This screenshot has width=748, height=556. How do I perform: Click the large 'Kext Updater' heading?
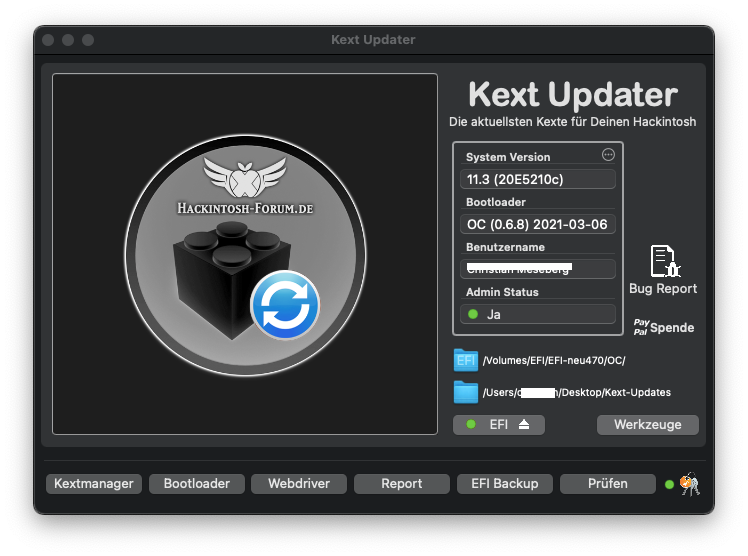pyautogui.click(x=573, y=94)
